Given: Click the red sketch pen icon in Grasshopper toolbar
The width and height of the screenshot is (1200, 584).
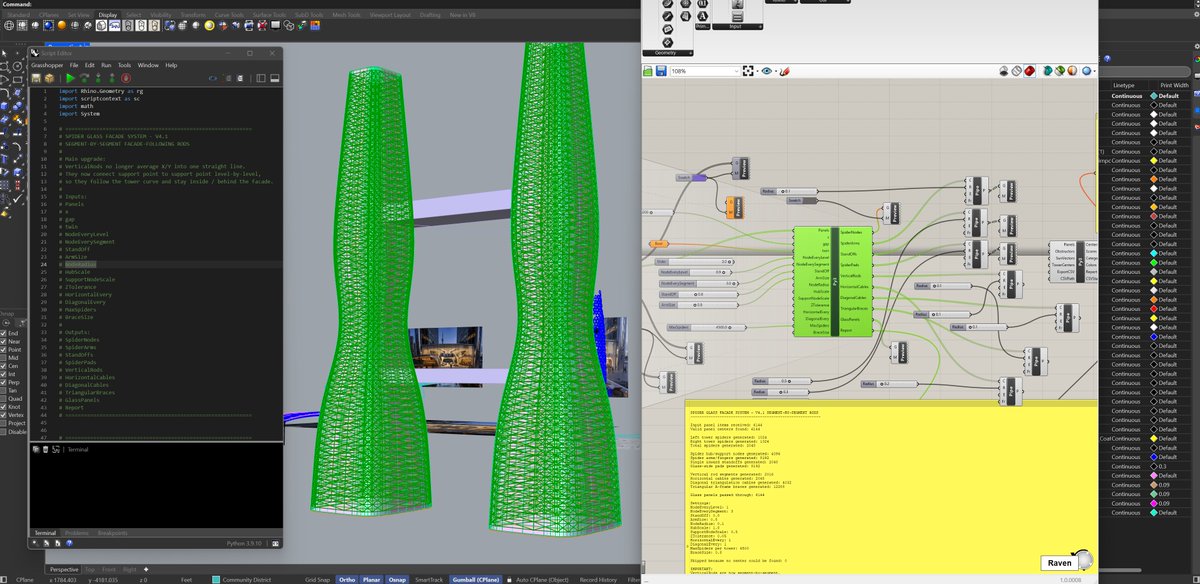Looking at the screenshot, I should [x=784, y=71].
